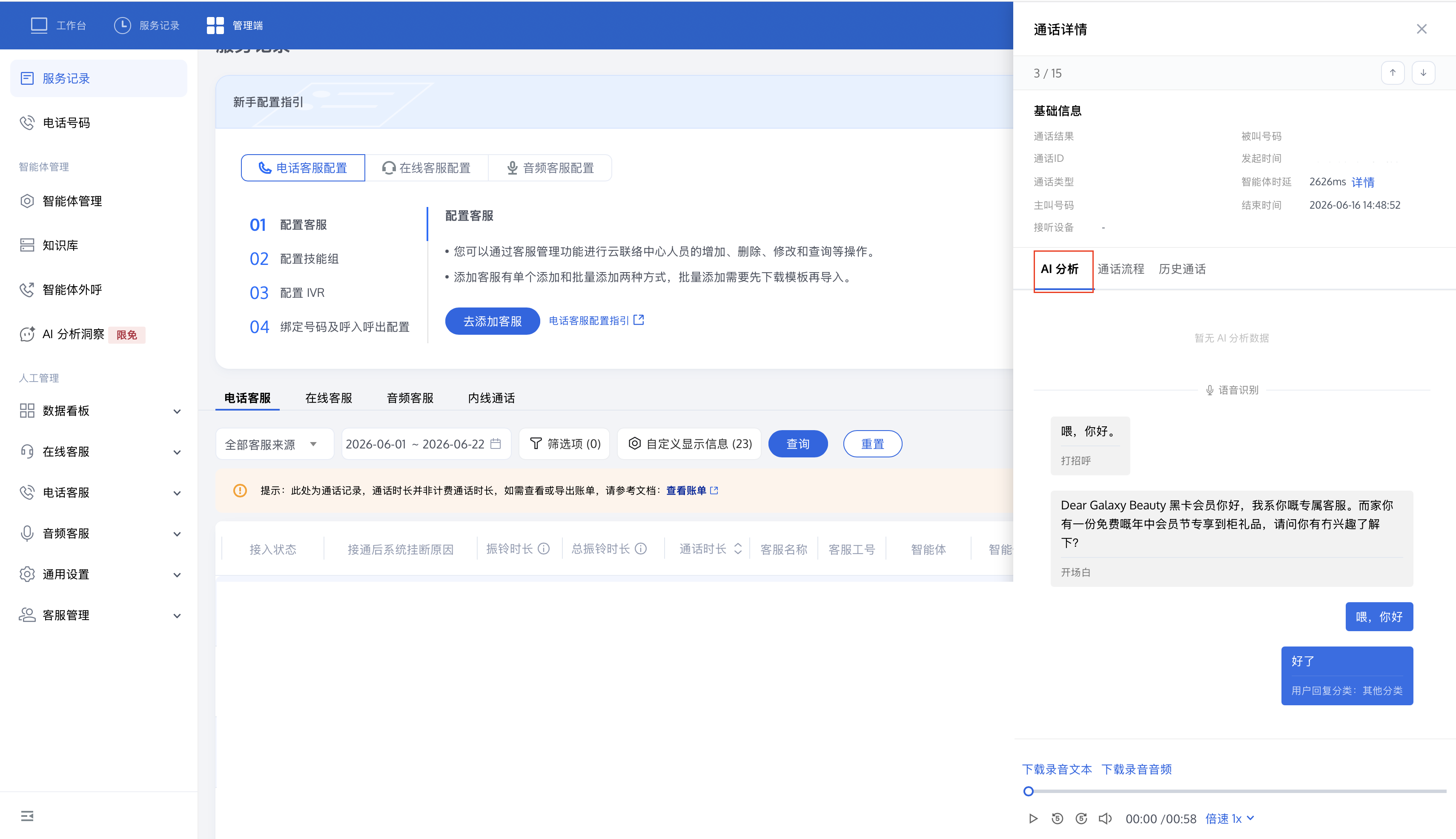This screenshot has width=1456, height=839.
Task: Click the 智能体外呼 outbound call icon
Action: click(x=27, y=290)
